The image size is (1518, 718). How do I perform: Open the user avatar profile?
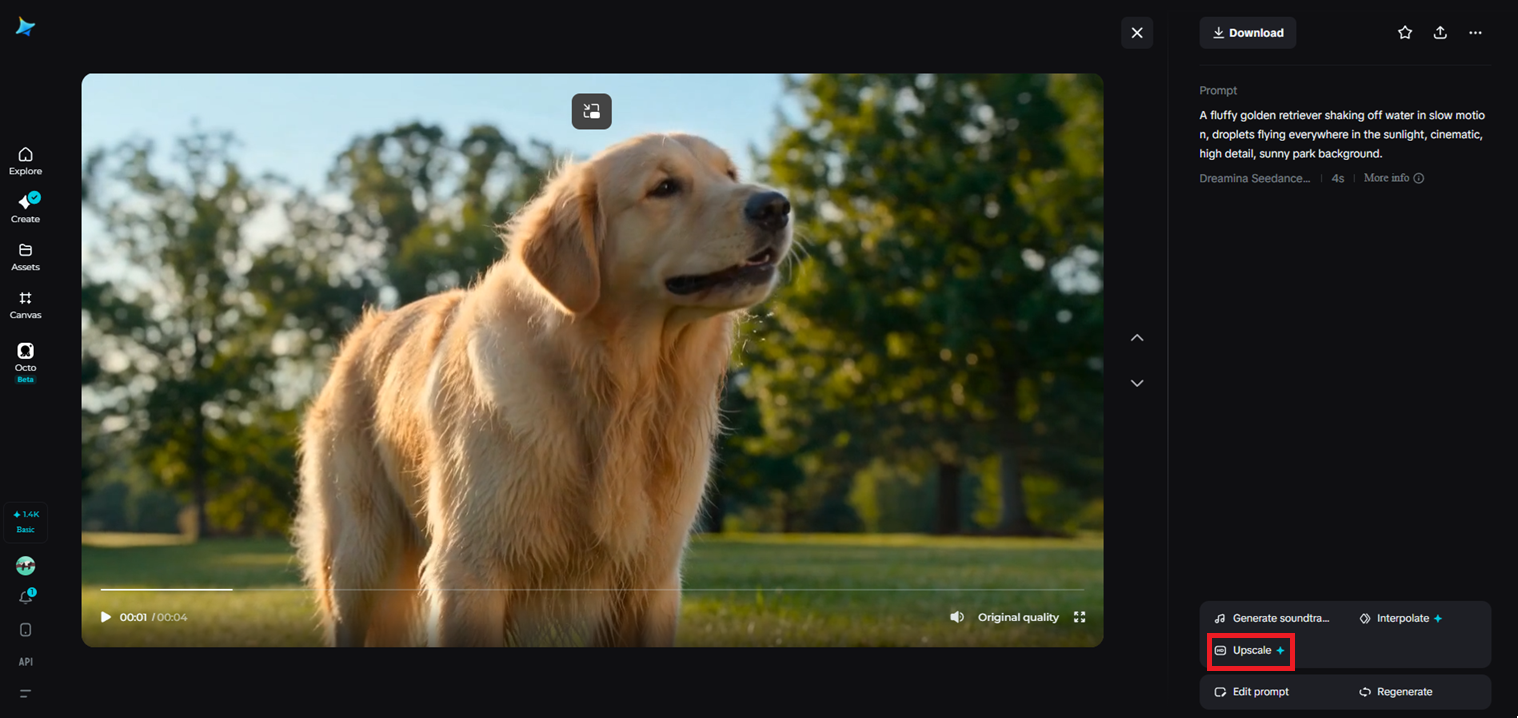[26, 566]
